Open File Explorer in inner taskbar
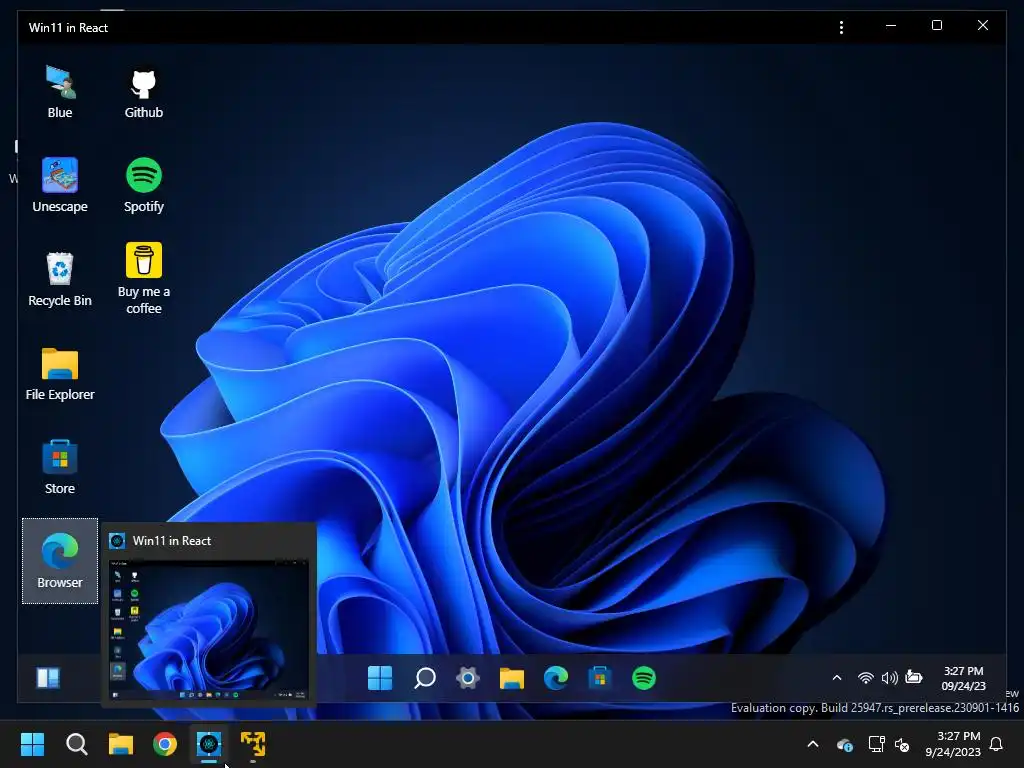The image size is (1024, 768). pyautogui.click(x=512, y=678)
